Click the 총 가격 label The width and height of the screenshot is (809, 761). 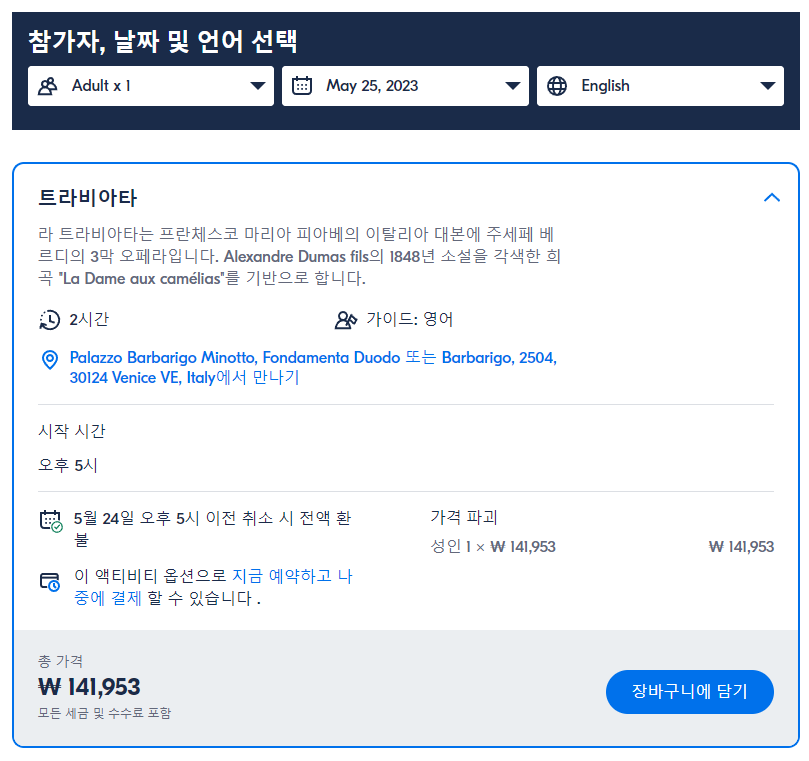click(x=60, y=660)
